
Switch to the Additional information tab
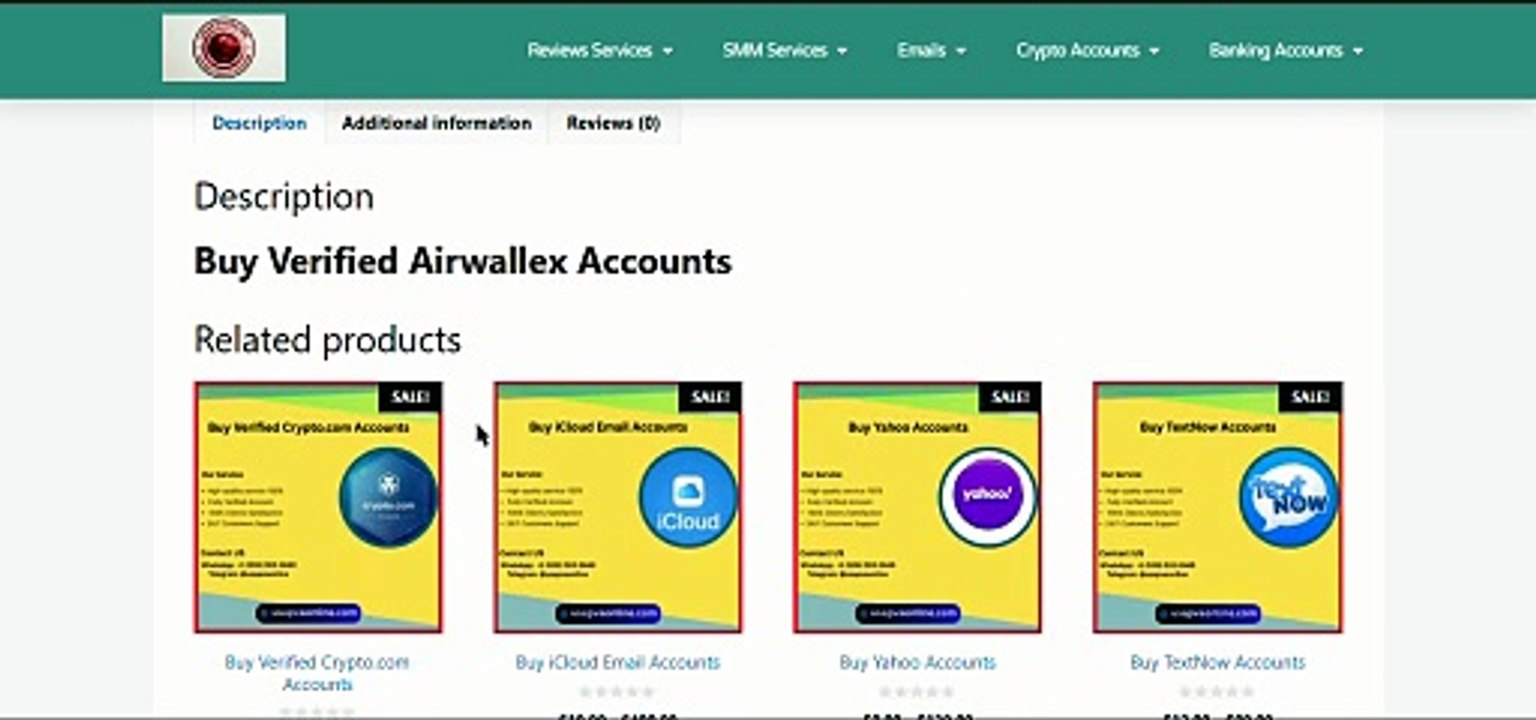pyautogui.click(x=437, y=123)
